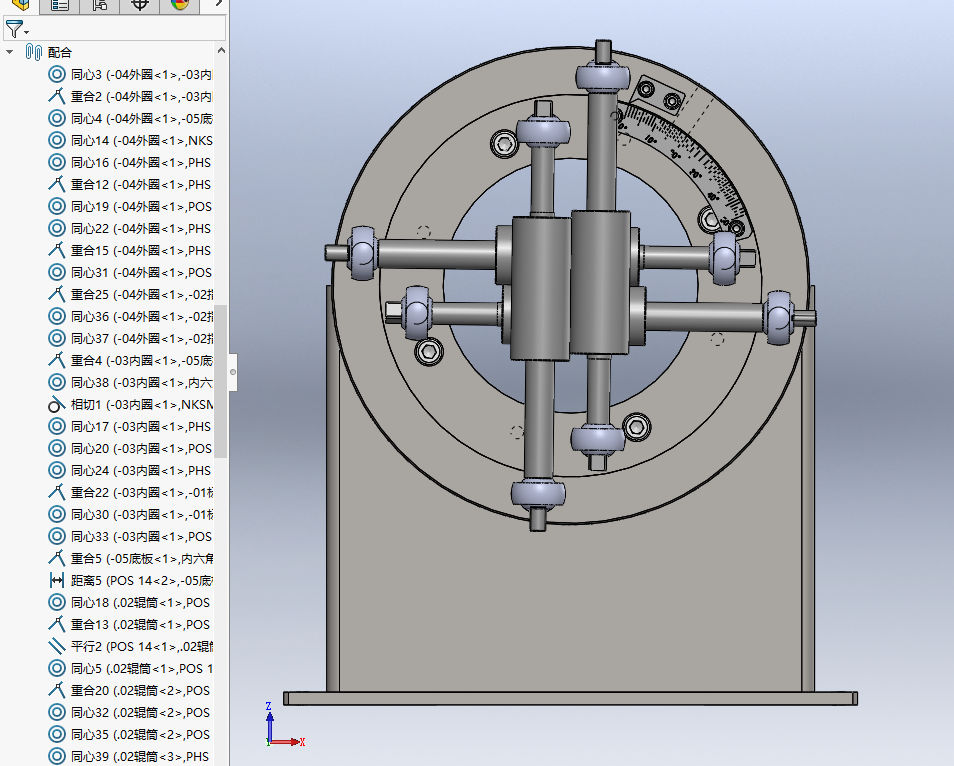Select concentric mate icon of 同心37
954x766 pixels.
coord(57,338)
